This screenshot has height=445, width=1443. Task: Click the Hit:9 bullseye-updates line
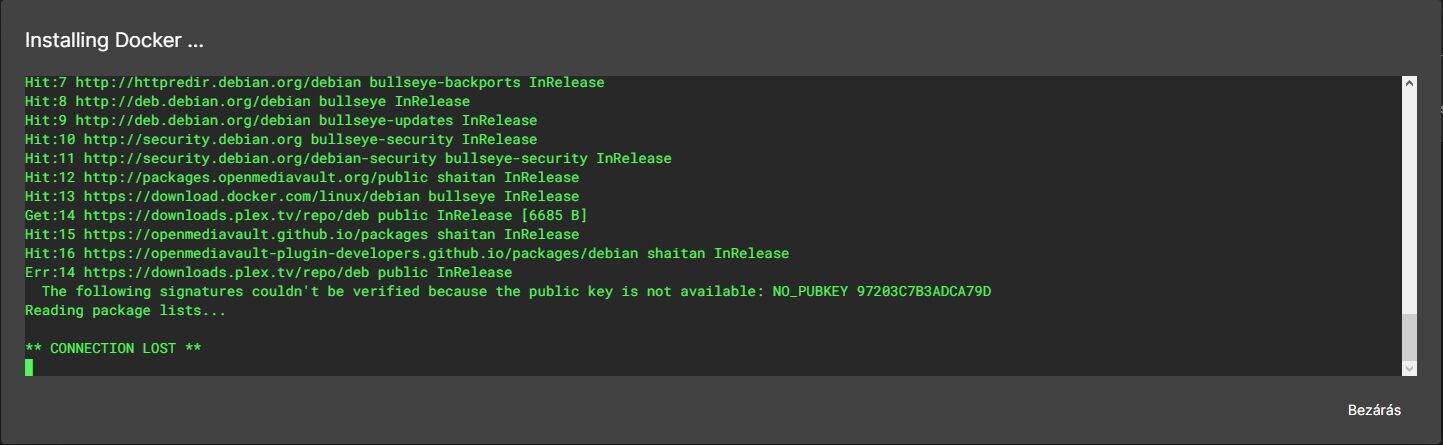click(267, 120)
